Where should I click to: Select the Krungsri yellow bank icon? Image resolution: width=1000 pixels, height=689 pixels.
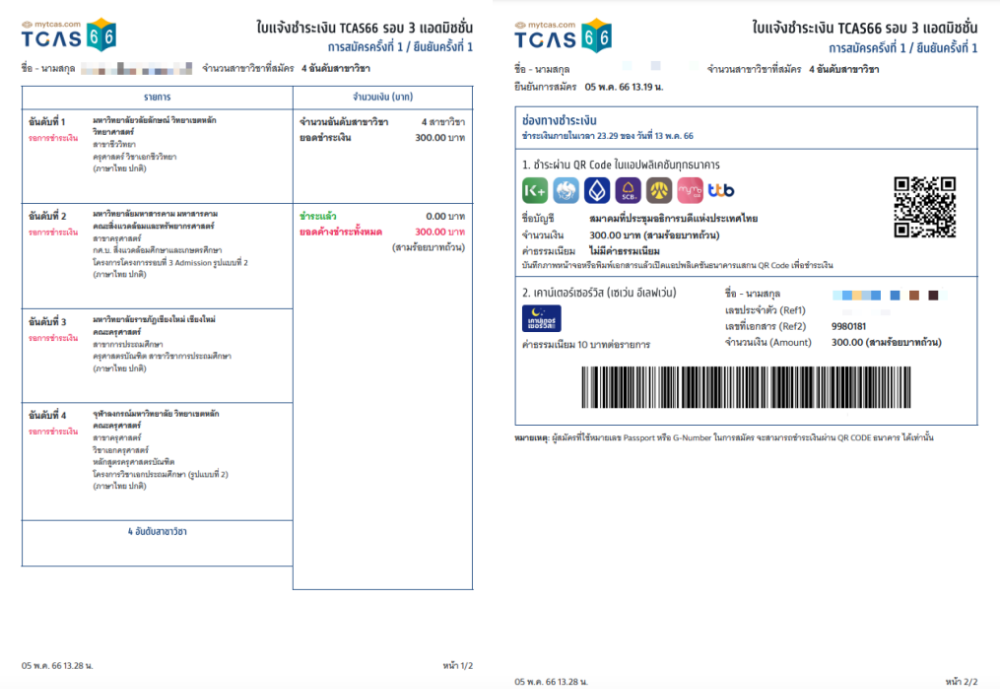coord(658,190)
